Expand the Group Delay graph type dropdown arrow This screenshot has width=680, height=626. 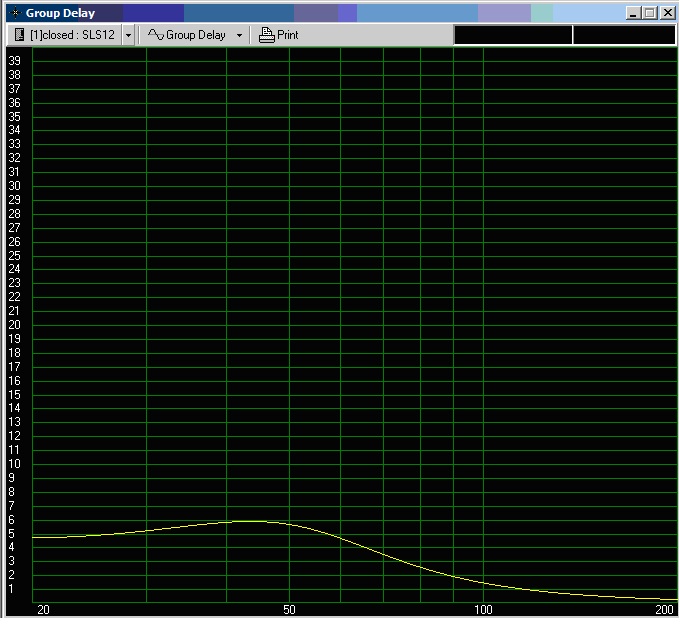point(239,35)
